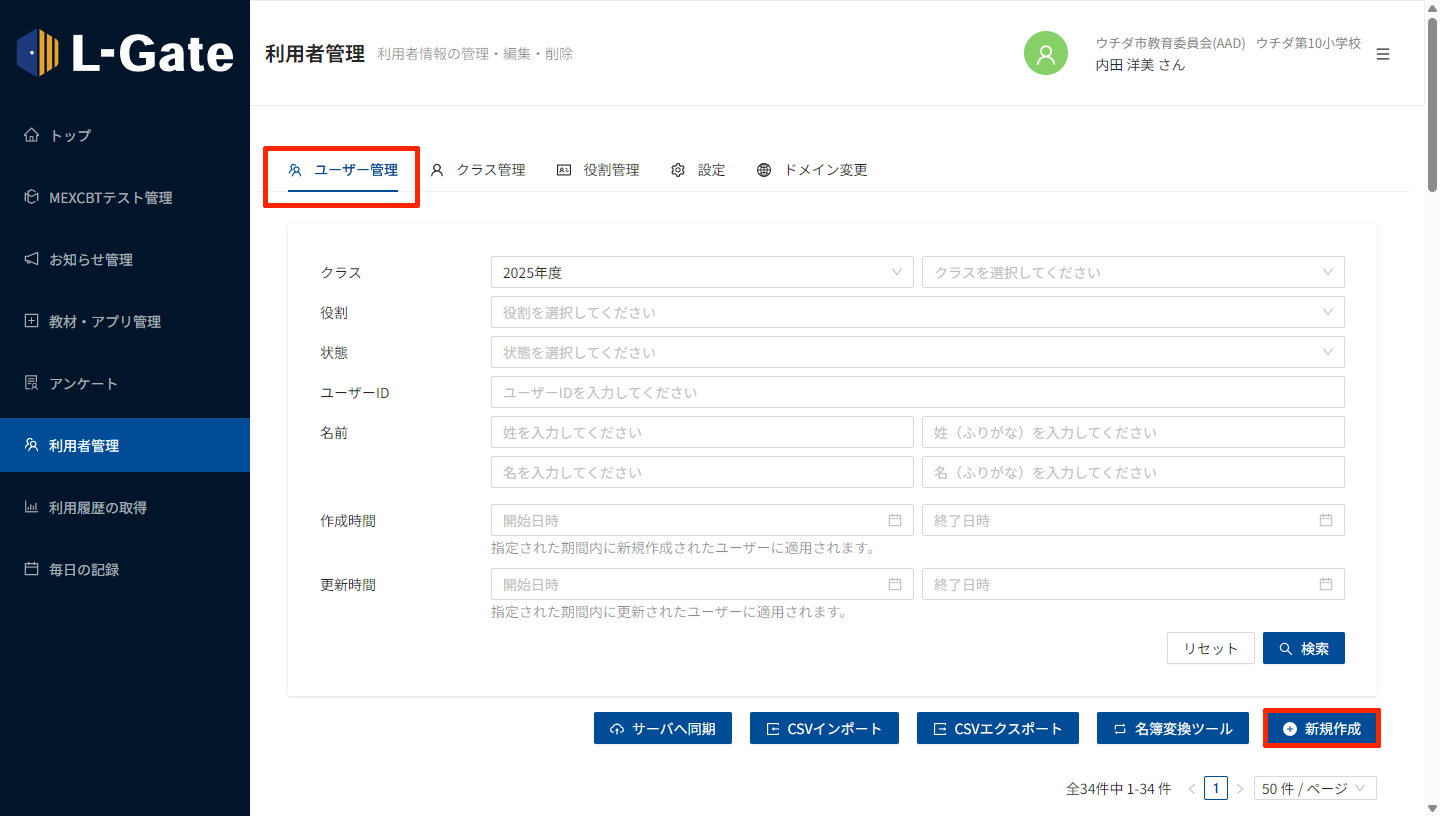Click calendar icon in 作成時間 開始日時 field
Image resolution: width=1440 pixels, height=816 pixels.
pos(895,520)
